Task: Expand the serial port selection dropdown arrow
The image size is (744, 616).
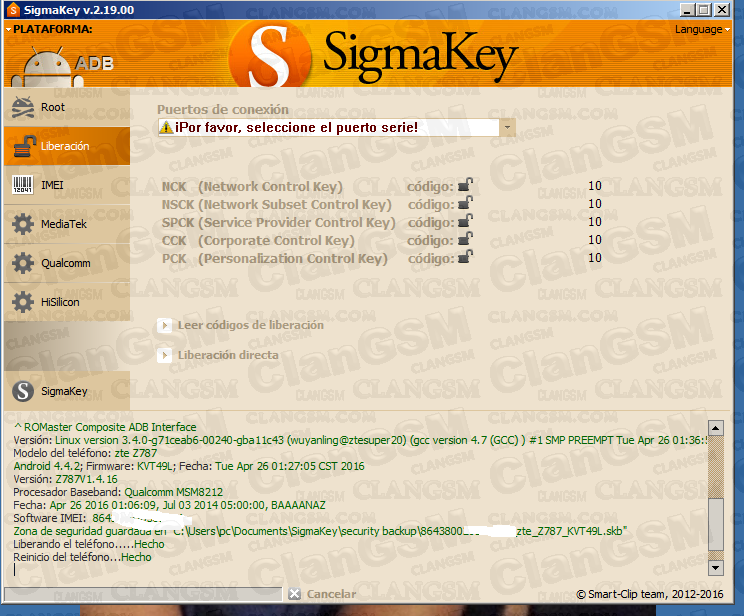Action: tap(507, 127)
